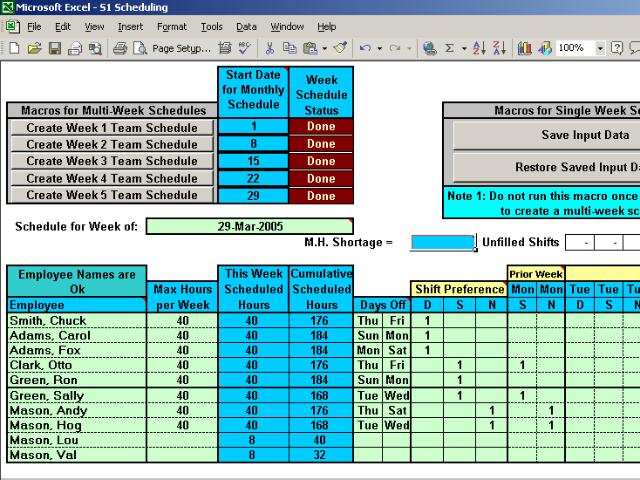This screenshot has width=640, height=480.
Task: Open the Help menu
Action: pos(327,27)
